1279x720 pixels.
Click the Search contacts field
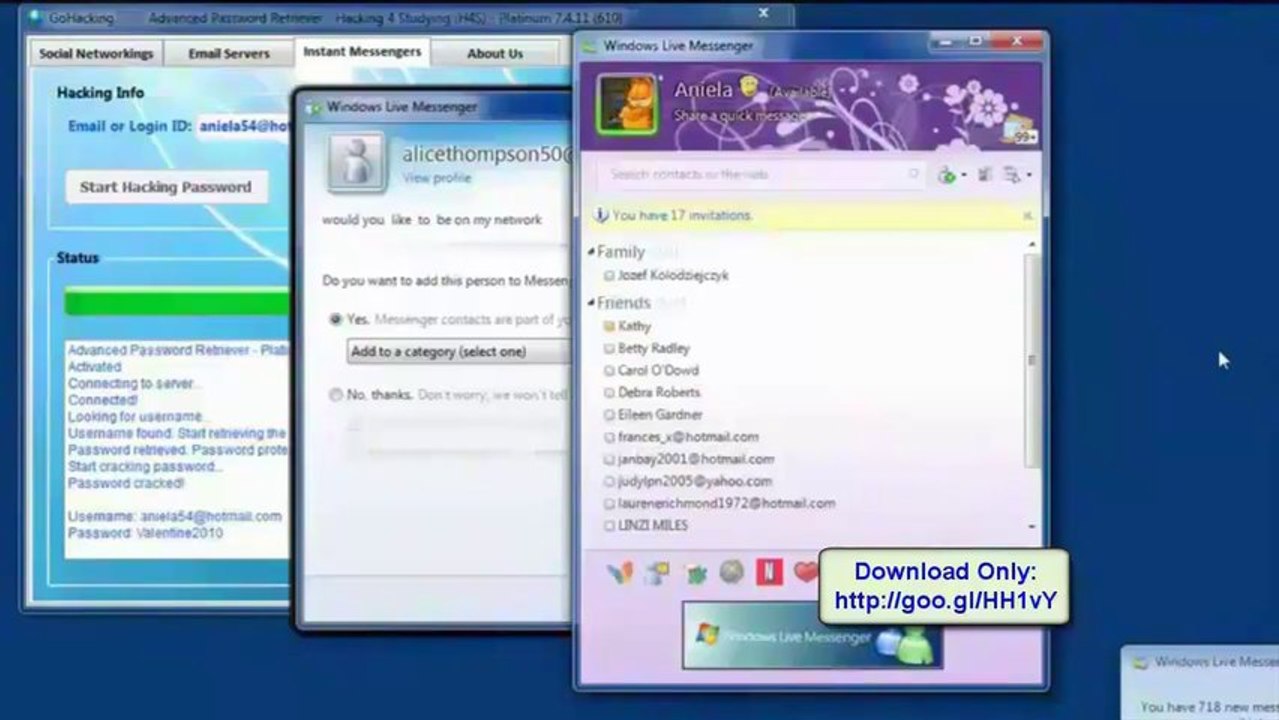pos(760,174)
